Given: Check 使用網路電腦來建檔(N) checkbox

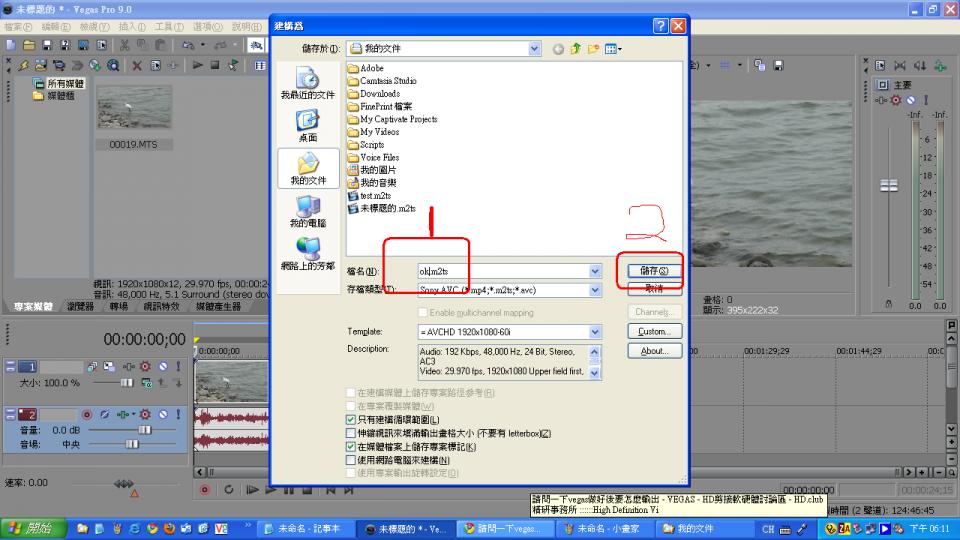Looking at the screenshot, I should pos(351,460).
